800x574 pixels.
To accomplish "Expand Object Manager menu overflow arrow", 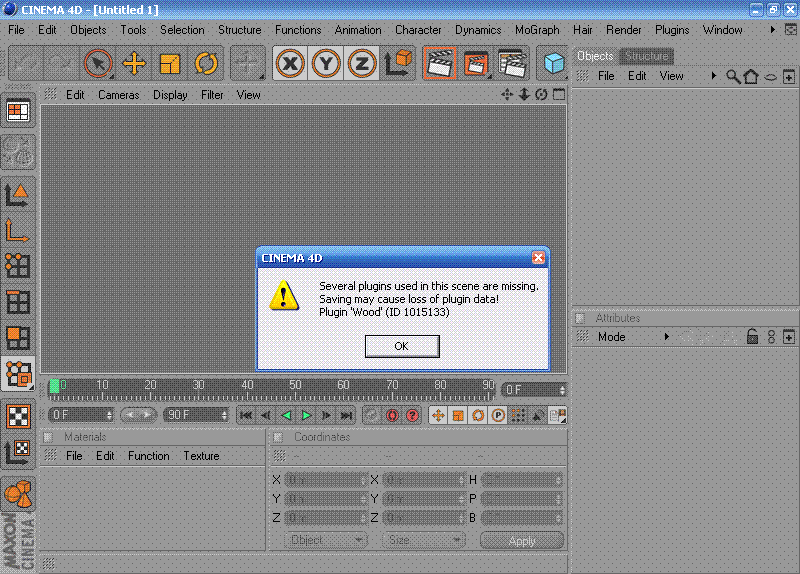I will click(x=714, y=76).
